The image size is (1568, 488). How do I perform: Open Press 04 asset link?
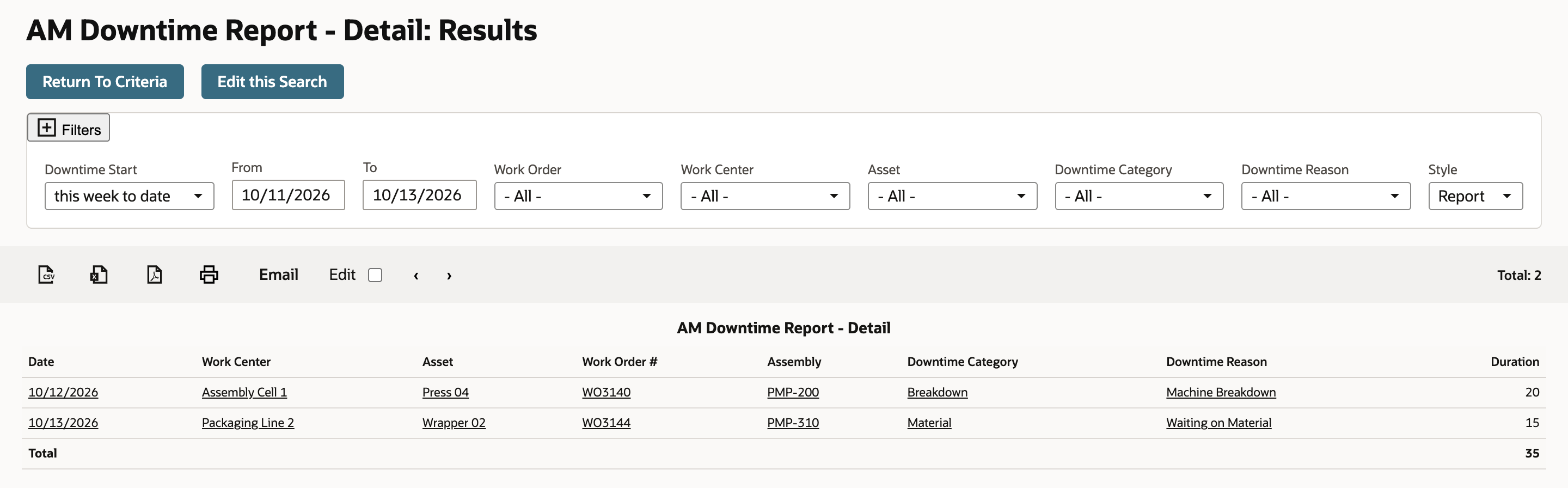(445, 392)
